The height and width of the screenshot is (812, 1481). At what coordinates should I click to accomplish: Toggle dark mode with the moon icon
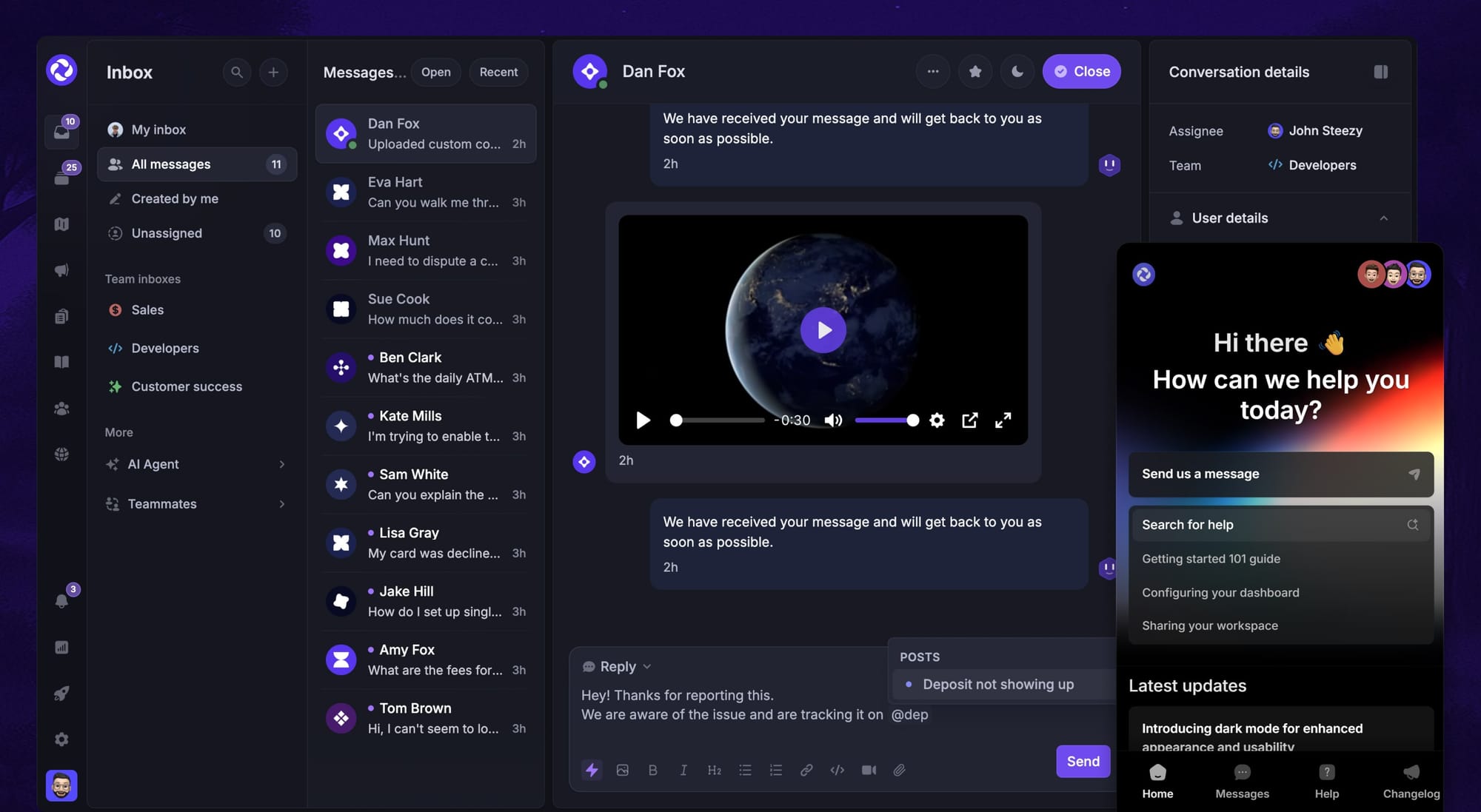[1017, 71]
